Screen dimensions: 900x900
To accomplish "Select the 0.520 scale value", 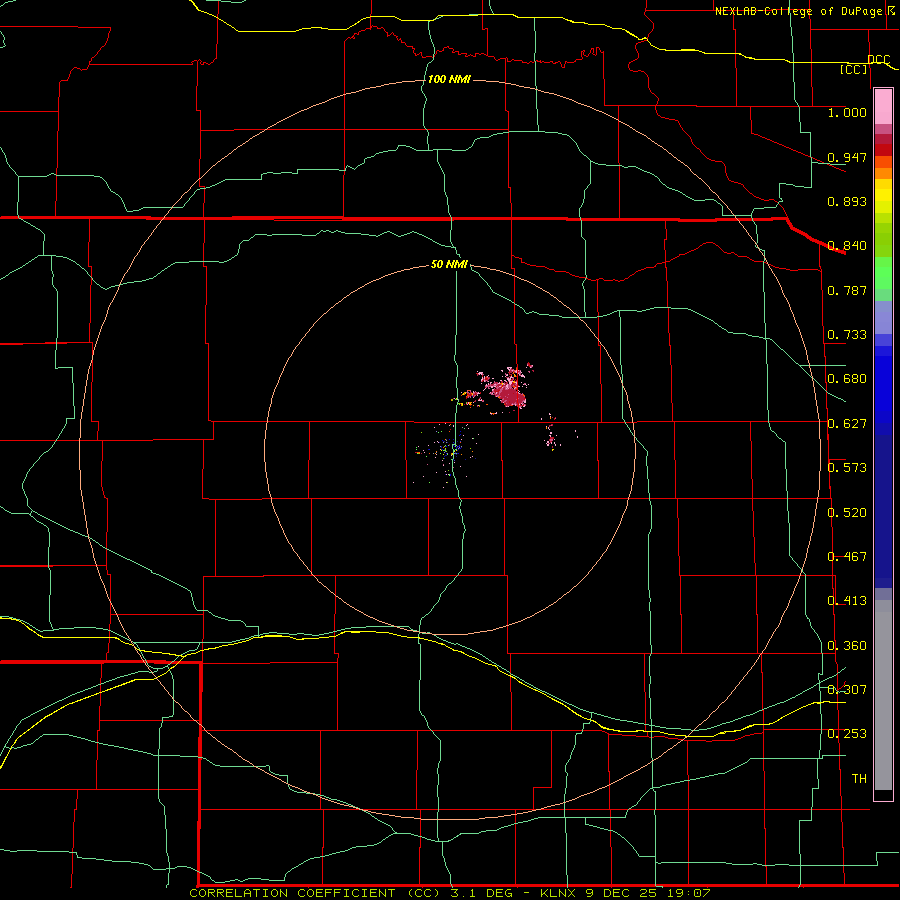I will click(x=847, y=513).
